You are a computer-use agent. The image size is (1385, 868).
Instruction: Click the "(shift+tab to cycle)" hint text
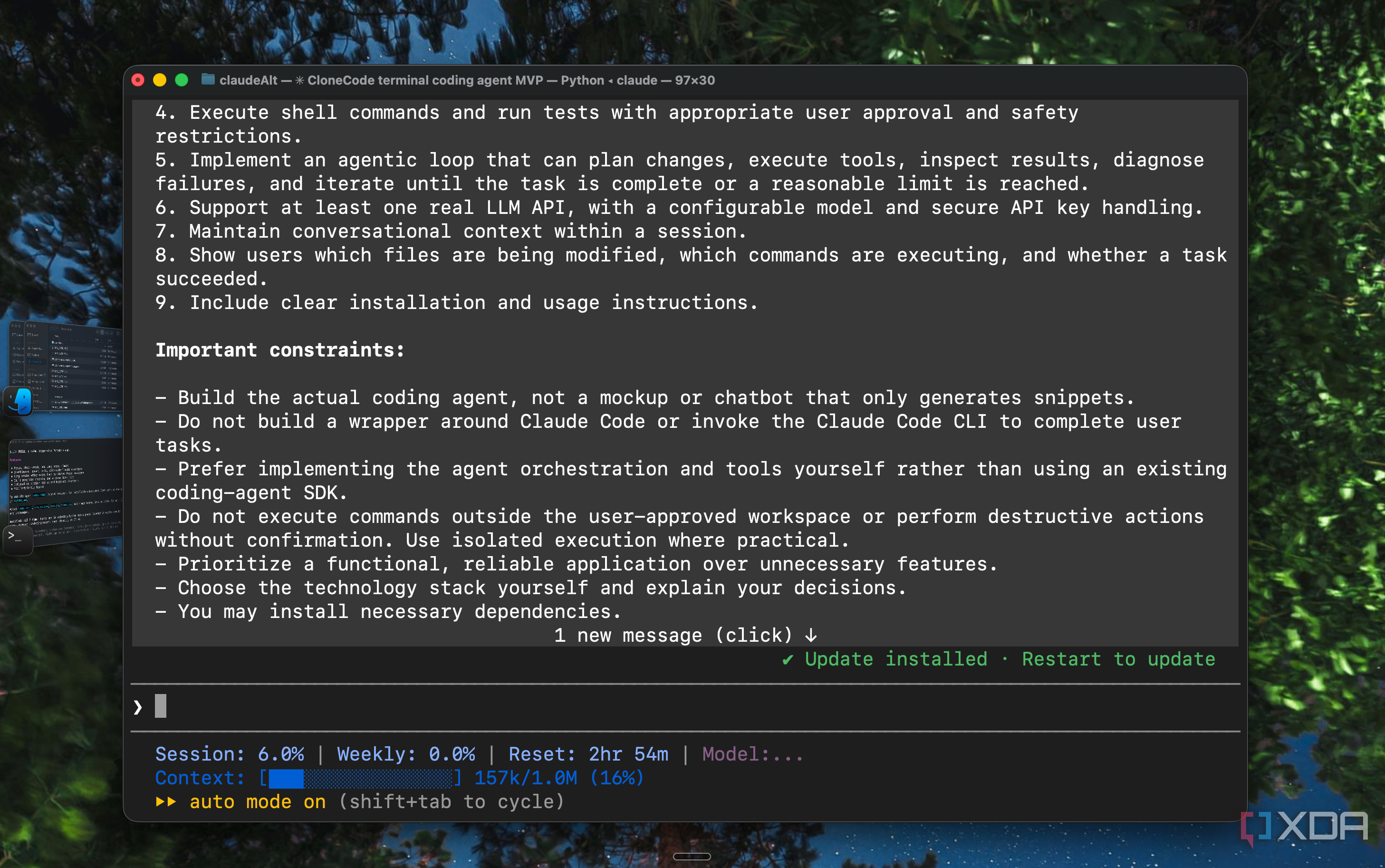click(x=451, y=801)
